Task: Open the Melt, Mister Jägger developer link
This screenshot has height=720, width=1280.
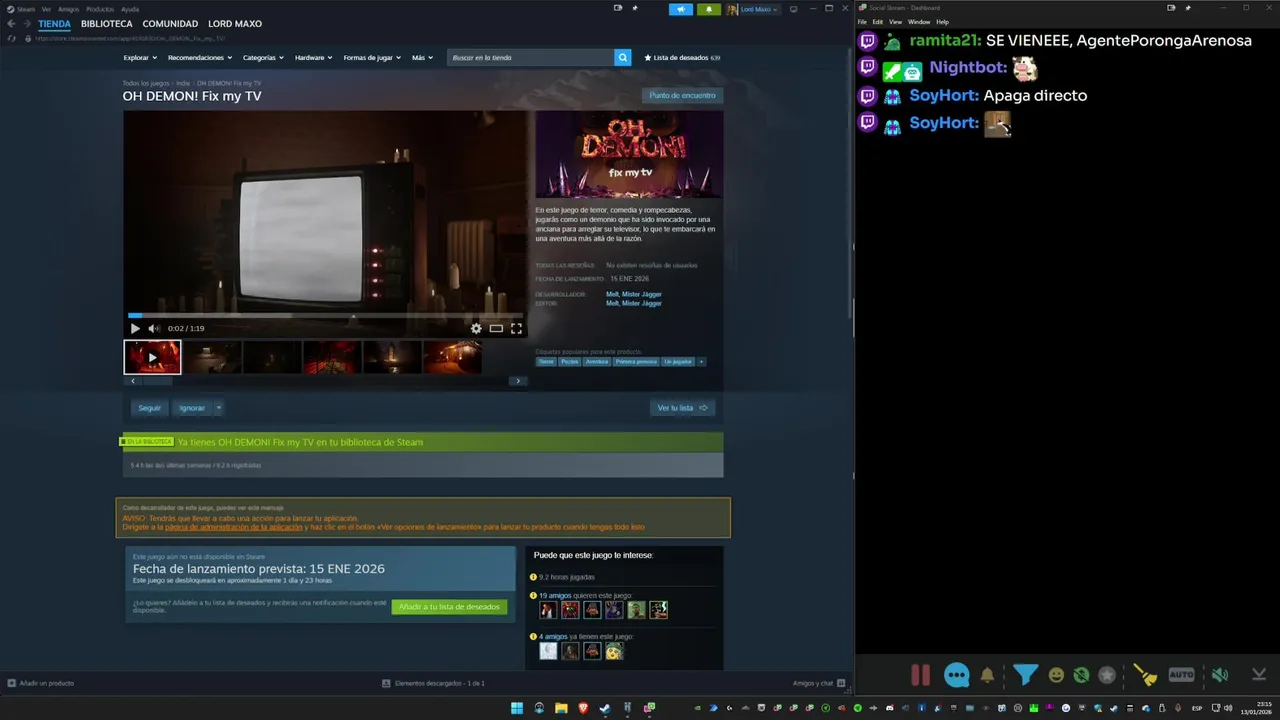Action: (x=634, y=294)
